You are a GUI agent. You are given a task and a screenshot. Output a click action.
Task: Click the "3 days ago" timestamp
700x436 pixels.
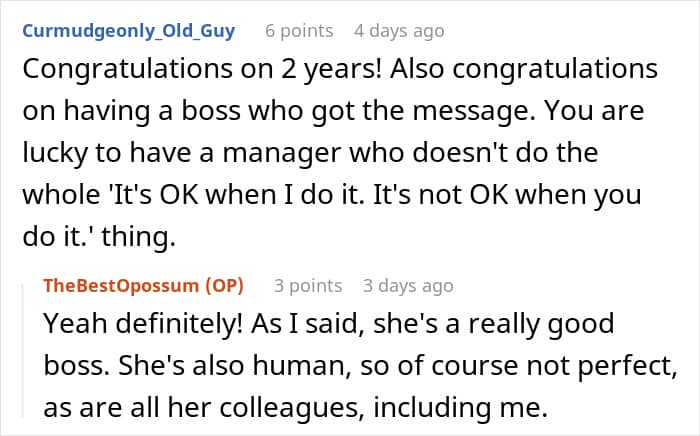[408, 286]
